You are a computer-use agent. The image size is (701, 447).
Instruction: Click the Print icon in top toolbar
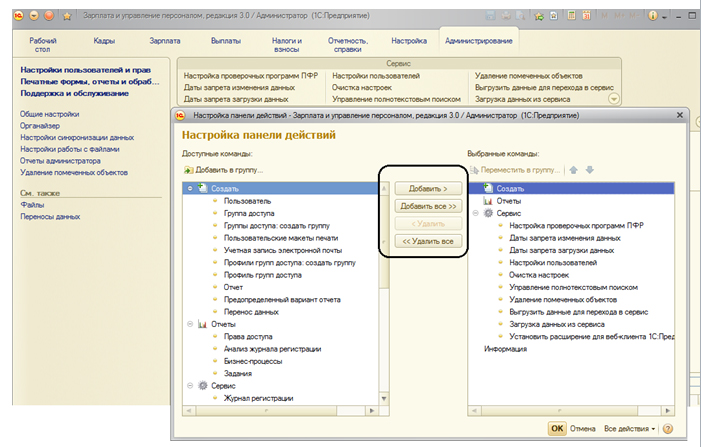click(x=506, y=16)
